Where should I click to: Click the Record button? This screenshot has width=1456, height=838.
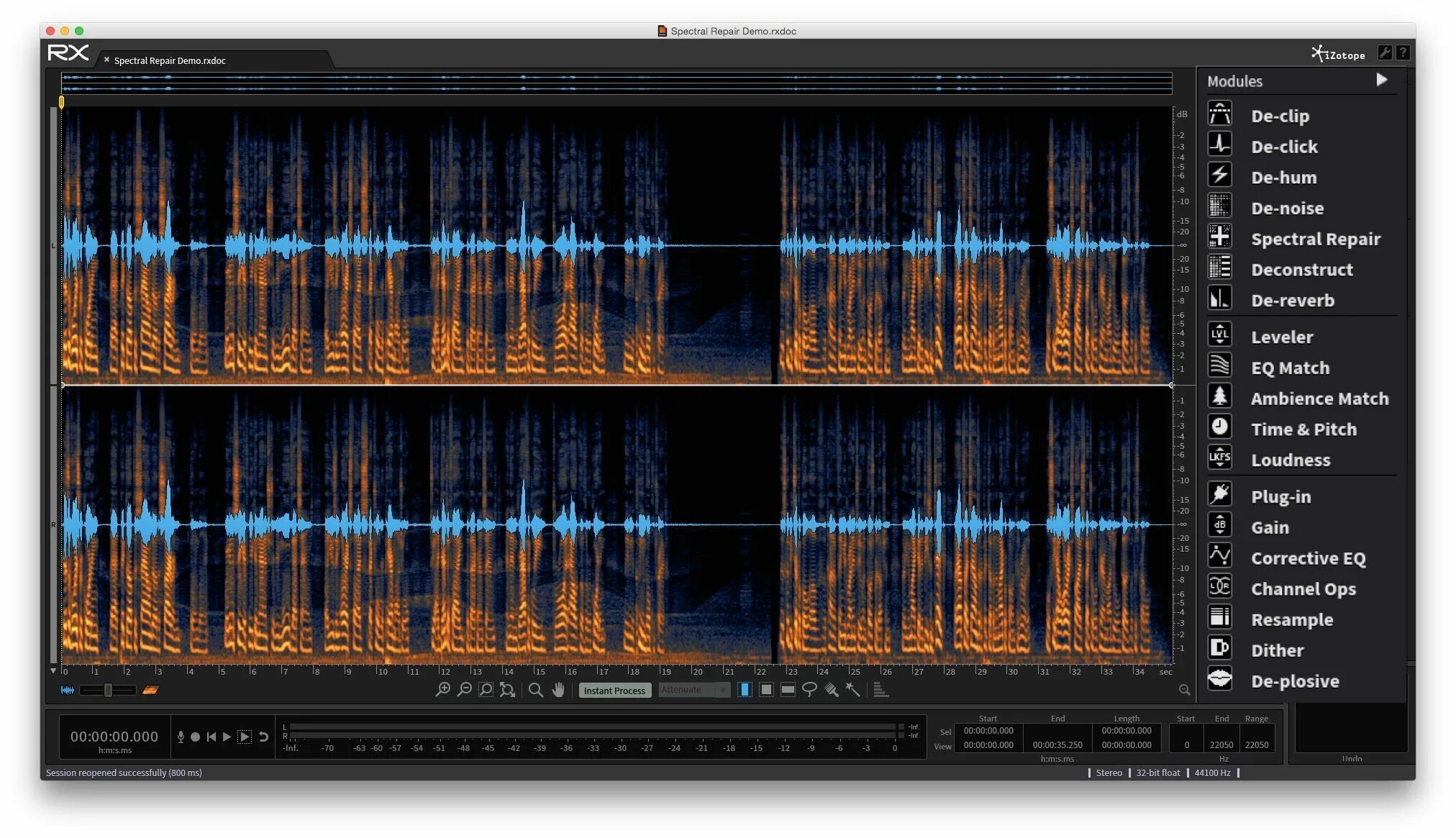click(195, 737)
